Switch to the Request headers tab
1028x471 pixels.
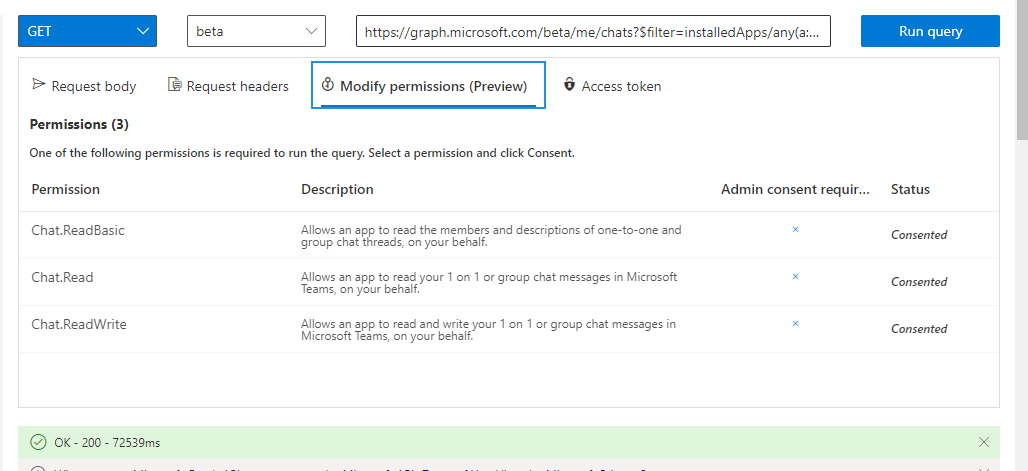tap(228, 86)
